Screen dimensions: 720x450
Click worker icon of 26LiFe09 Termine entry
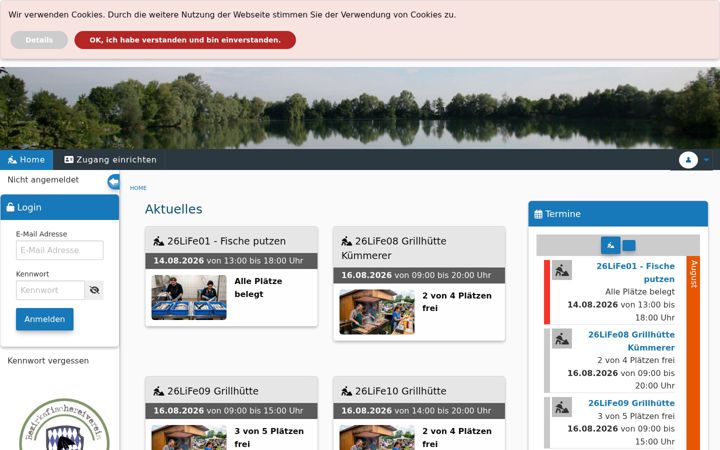(562, 407)
